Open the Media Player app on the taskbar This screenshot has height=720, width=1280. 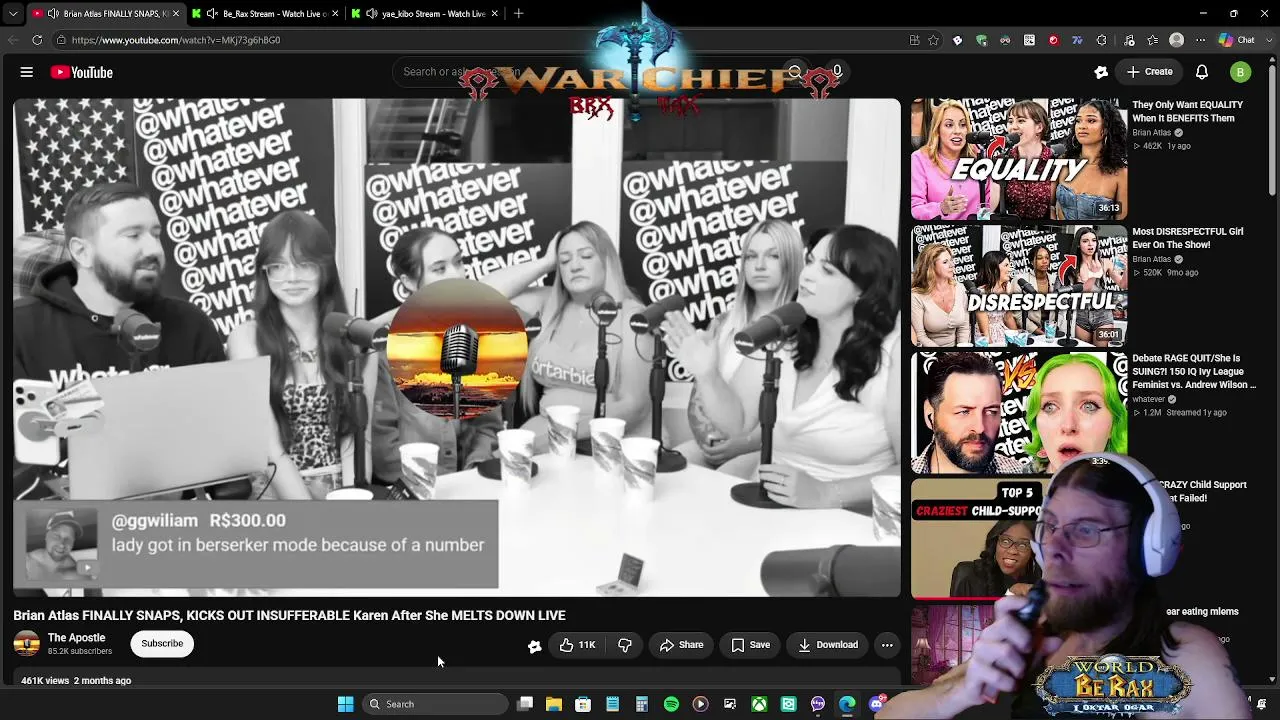[x=700, y=704]
